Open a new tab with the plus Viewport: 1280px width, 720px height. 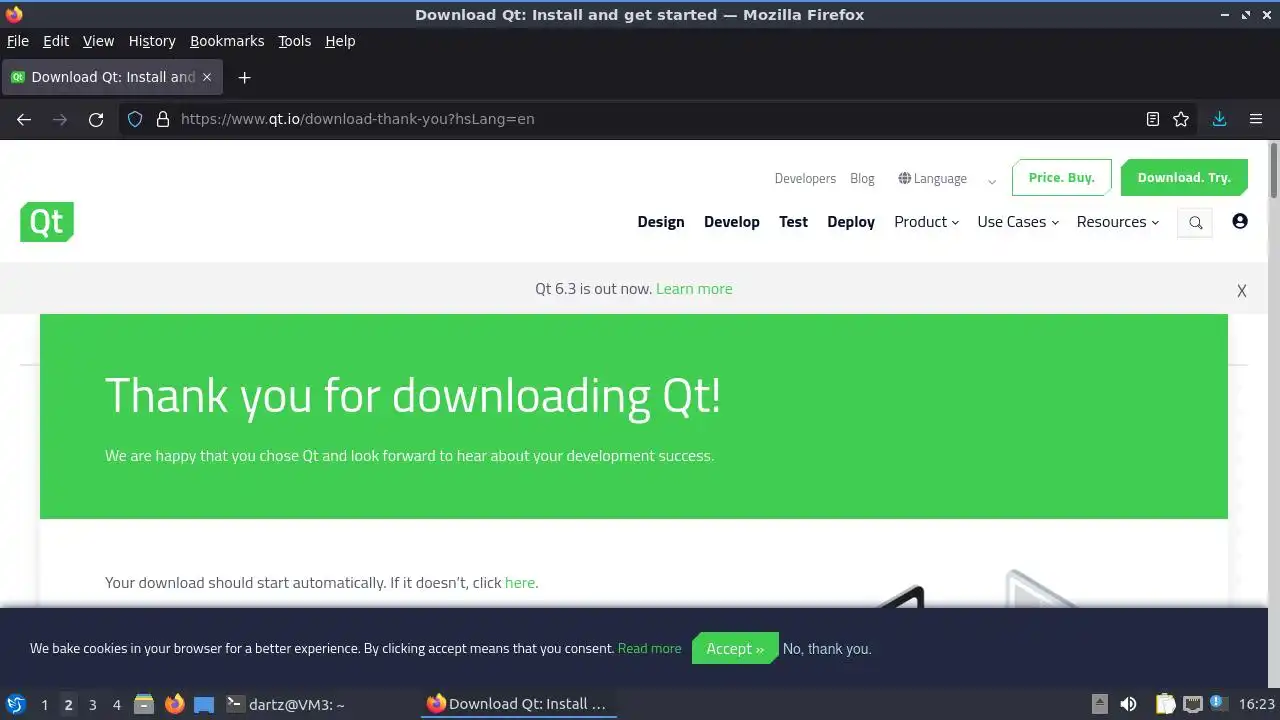coord(244,77)
